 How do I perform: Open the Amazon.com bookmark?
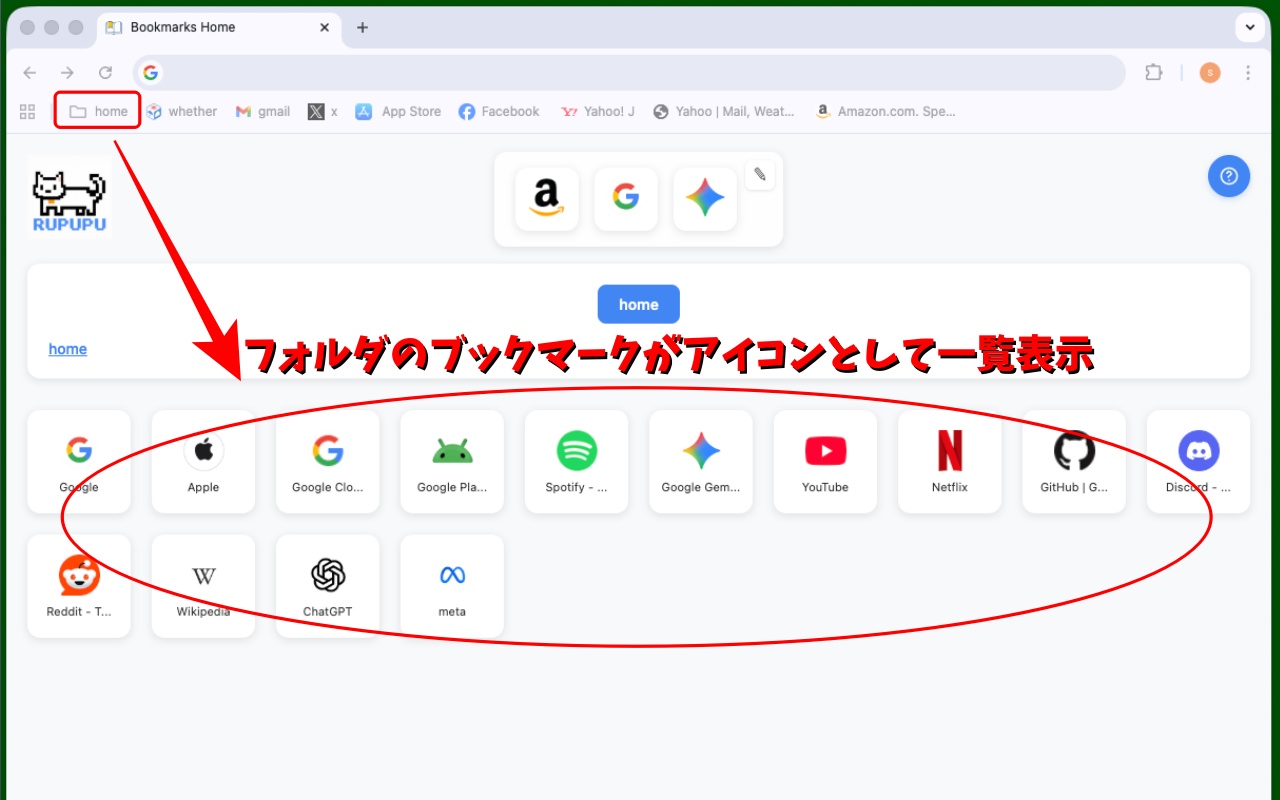click(x=886, y=111)
